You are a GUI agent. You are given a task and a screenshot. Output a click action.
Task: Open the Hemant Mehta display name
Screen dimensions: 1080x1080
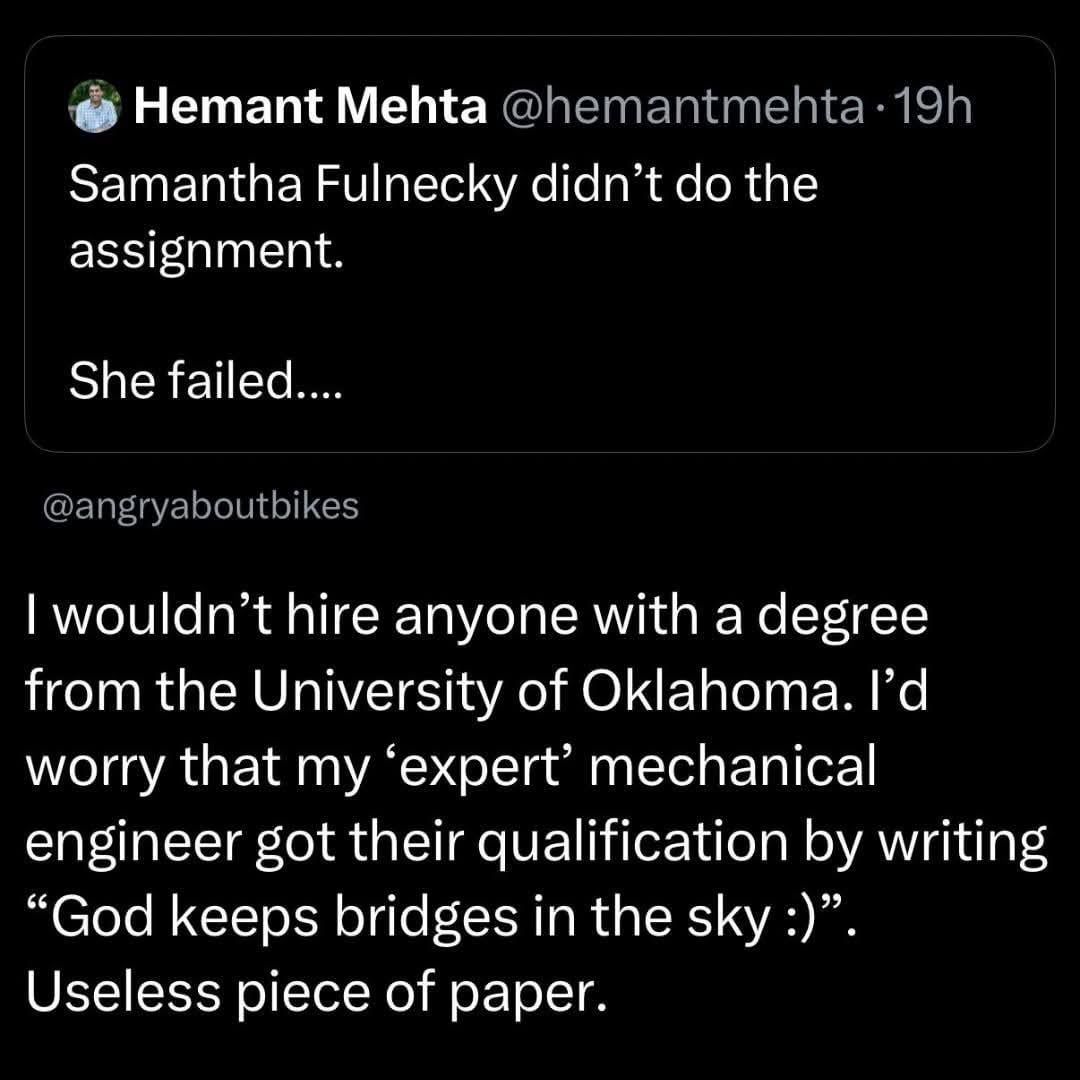coord(309,107)
